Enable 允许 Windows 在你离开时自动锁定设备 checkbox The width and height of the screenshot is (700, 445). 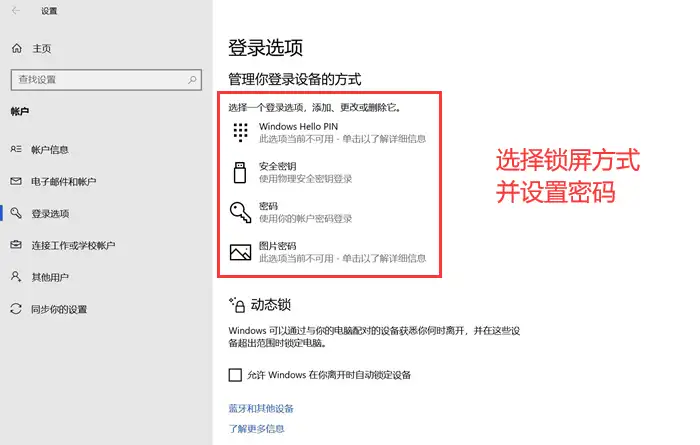click(235, 374)
